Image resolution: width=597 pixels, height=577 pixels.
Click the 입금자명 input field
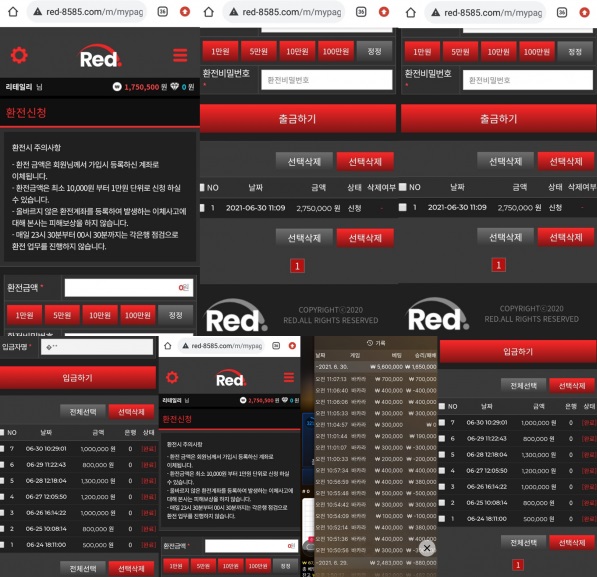(97, 347)
